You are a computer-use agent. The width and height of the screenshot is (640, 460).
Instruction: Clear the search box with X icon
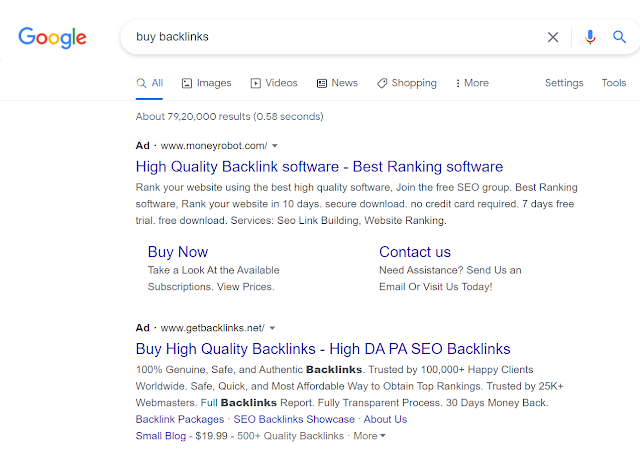pos(553,37)
